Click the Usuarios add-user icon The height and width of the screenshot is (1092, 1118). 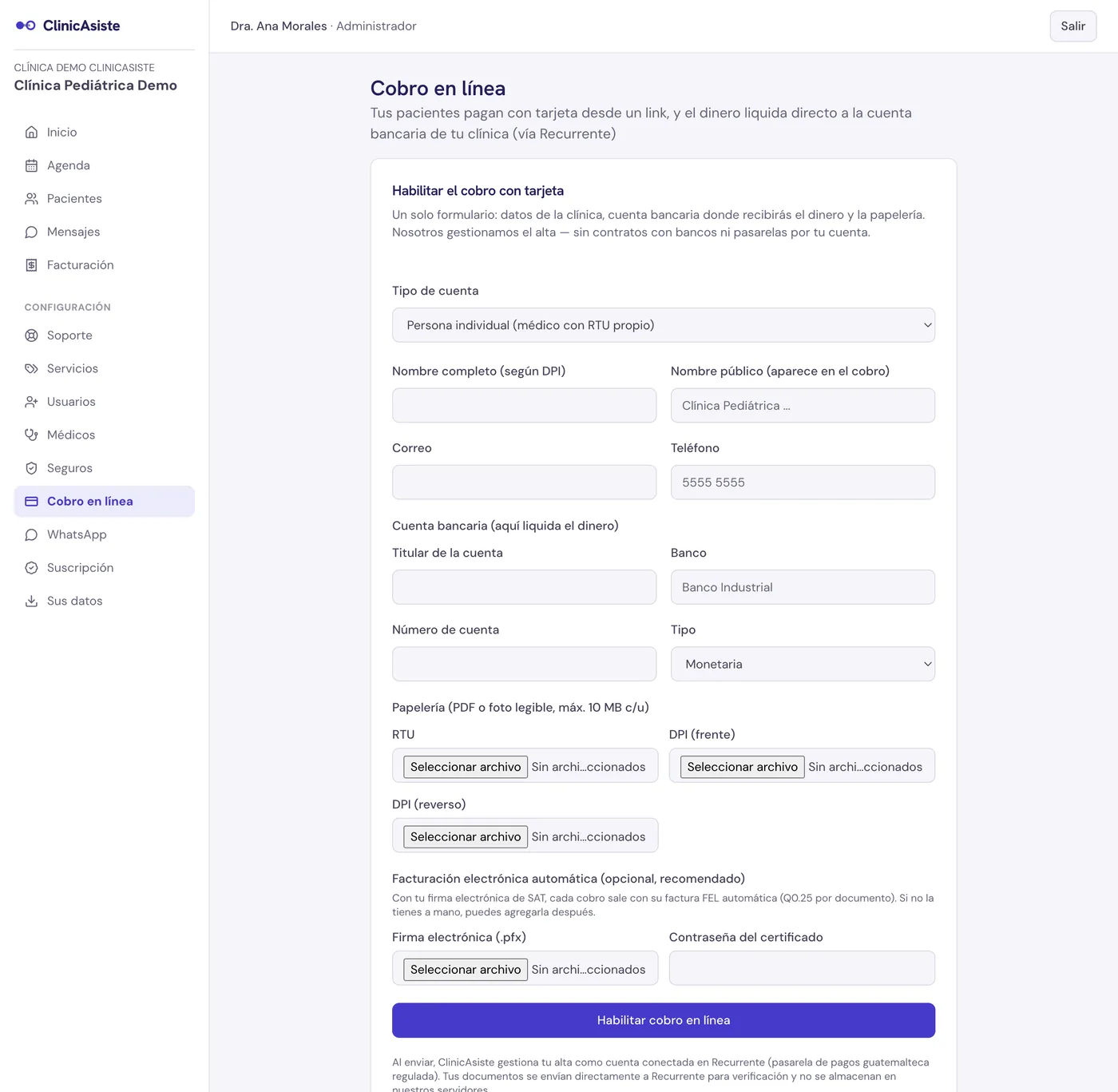tap(31, 402)
